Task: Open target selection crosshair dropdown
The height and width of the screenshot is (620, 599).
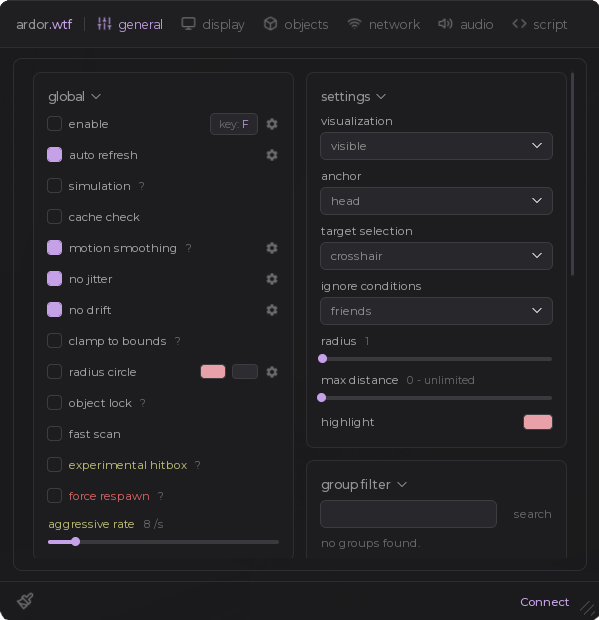Action: 436,256
